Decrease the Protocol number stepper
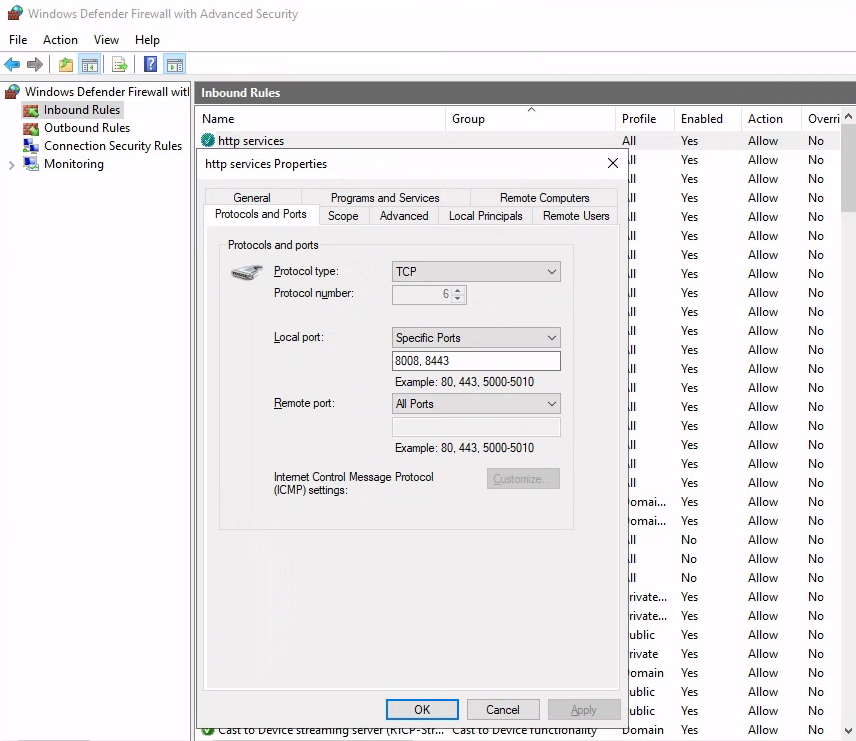The image size is (856, 741). point(457,298)
